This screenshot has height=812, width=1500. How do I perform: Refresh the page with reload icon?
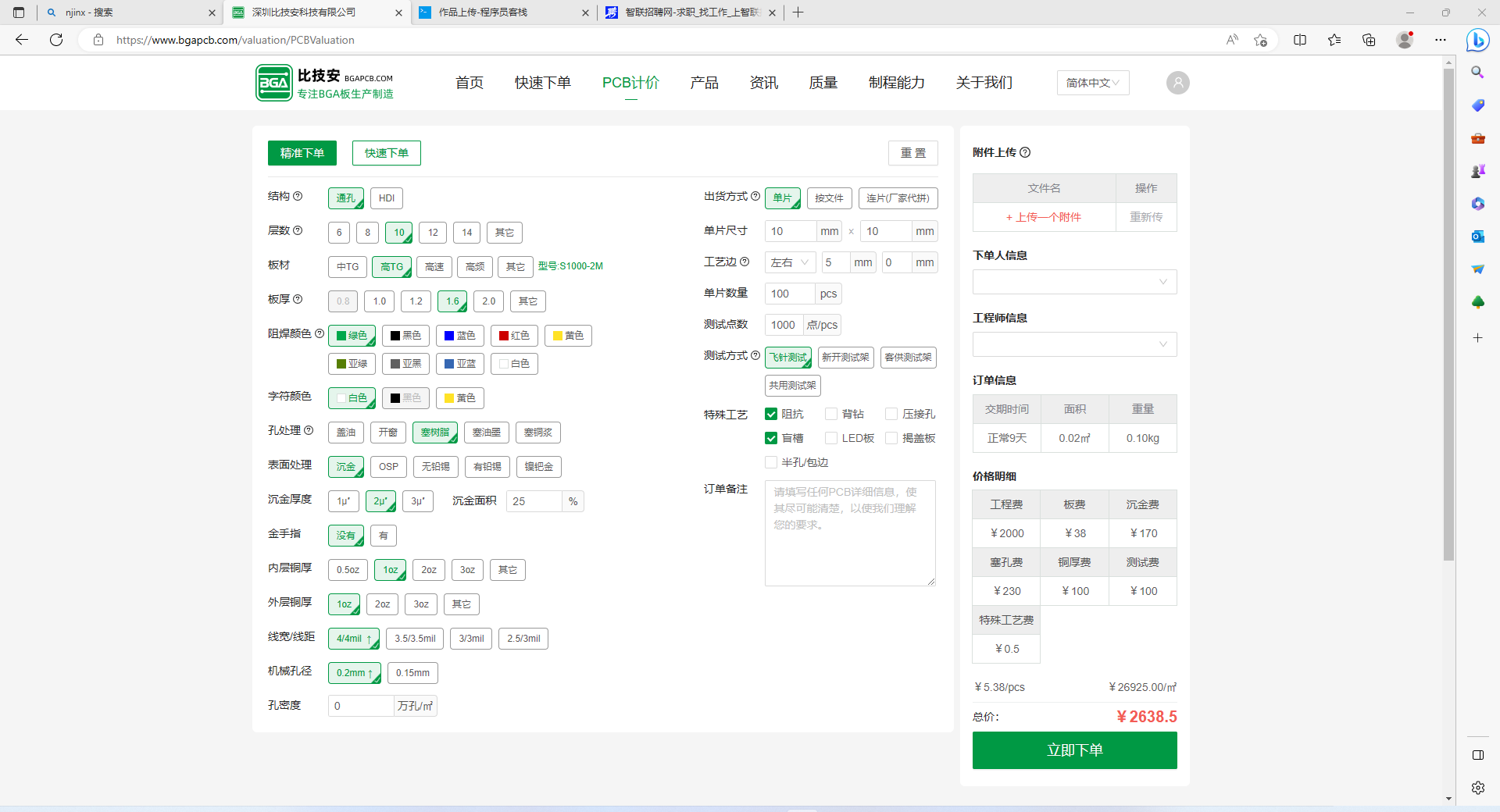(x=56, y=40)
